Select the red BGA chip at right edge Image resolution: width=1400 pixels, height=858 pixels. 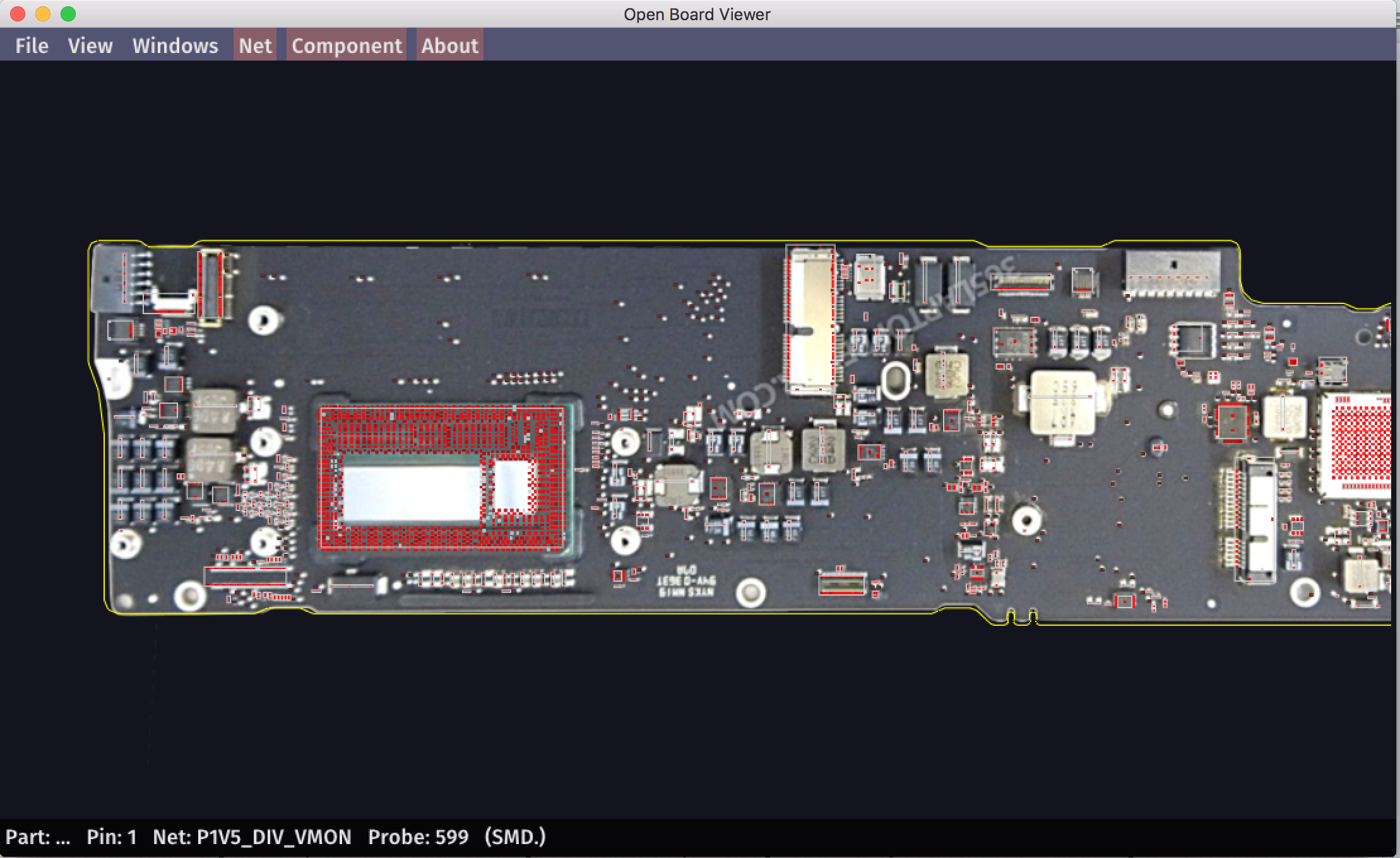tap(1357, 445)
